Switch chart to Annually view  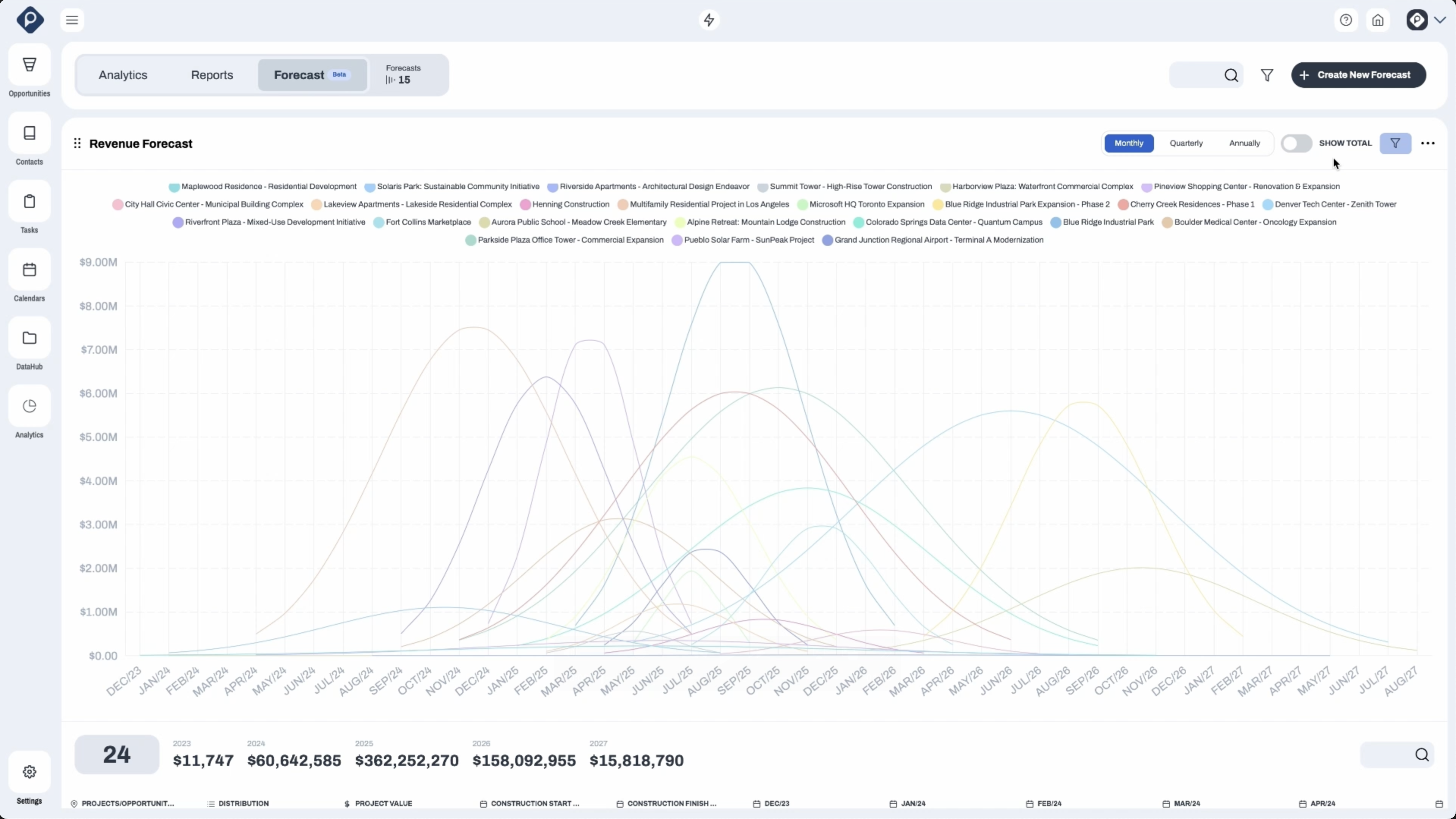tap(1244, 143)
